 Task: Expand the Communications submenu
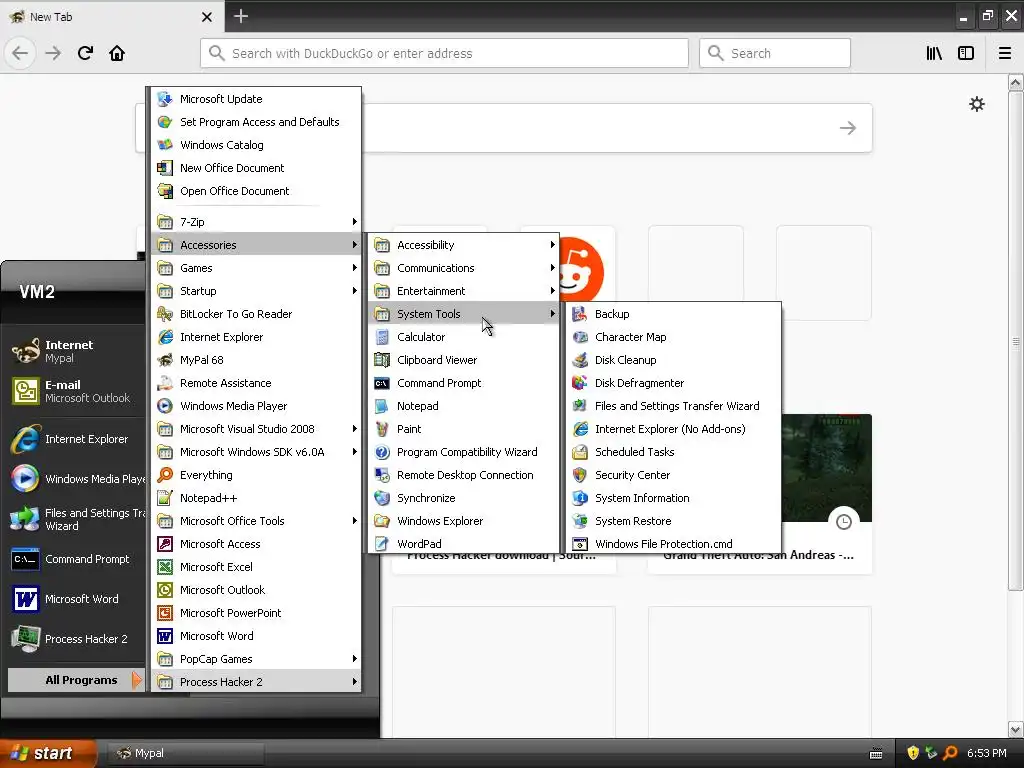tap(464, 268)
